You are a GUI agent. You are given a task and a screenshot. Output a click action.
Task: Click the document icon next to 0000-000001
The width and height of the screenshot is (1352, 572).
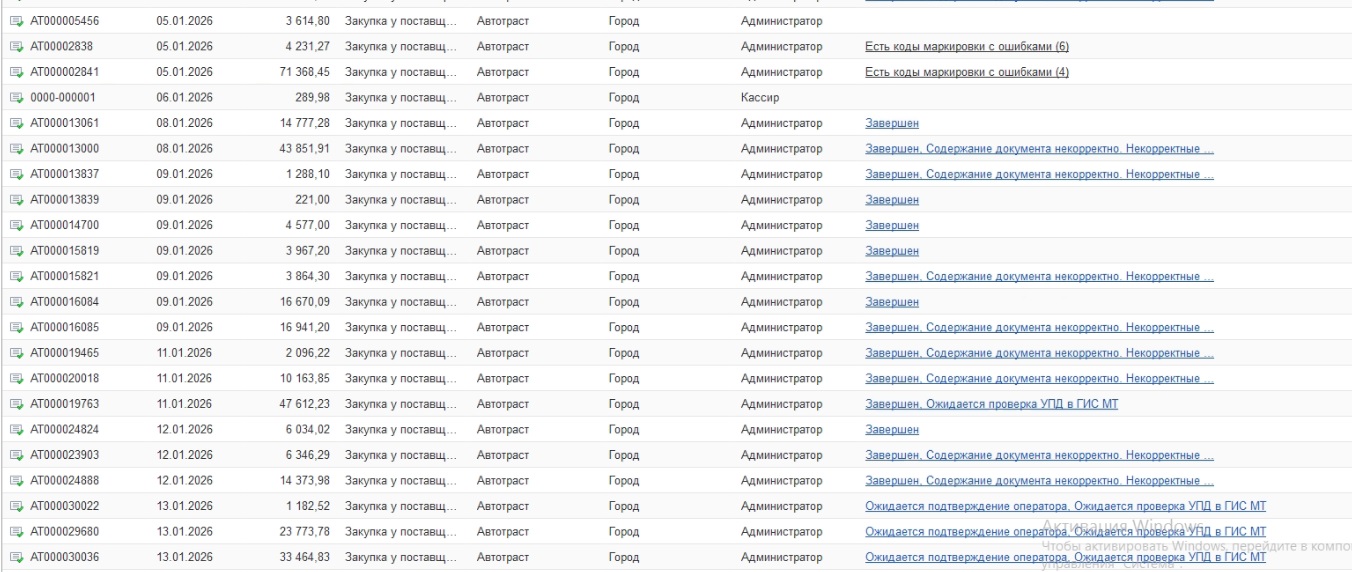coord(16,98)
